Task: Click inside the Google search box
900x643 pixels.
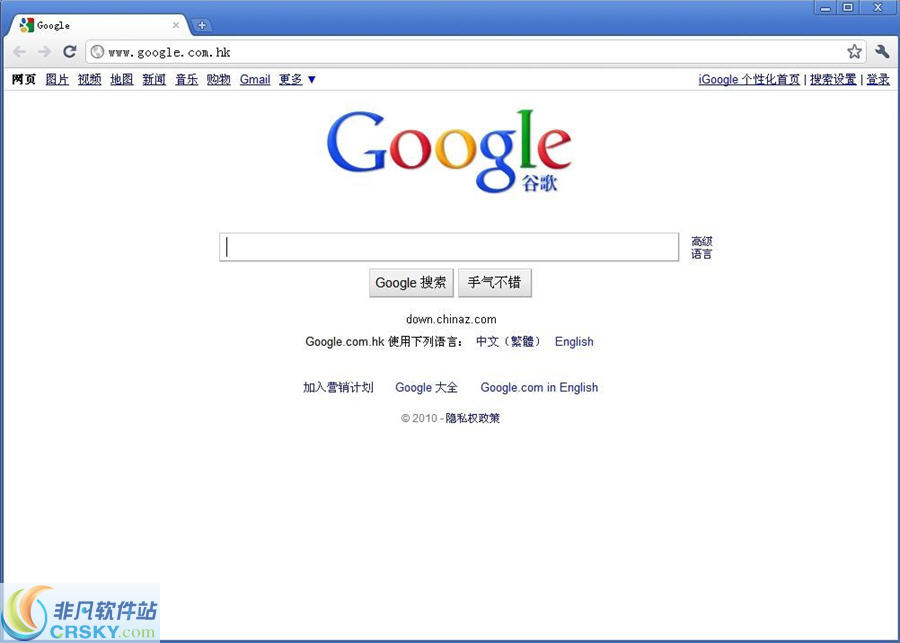Action: [x=448, y=246]
